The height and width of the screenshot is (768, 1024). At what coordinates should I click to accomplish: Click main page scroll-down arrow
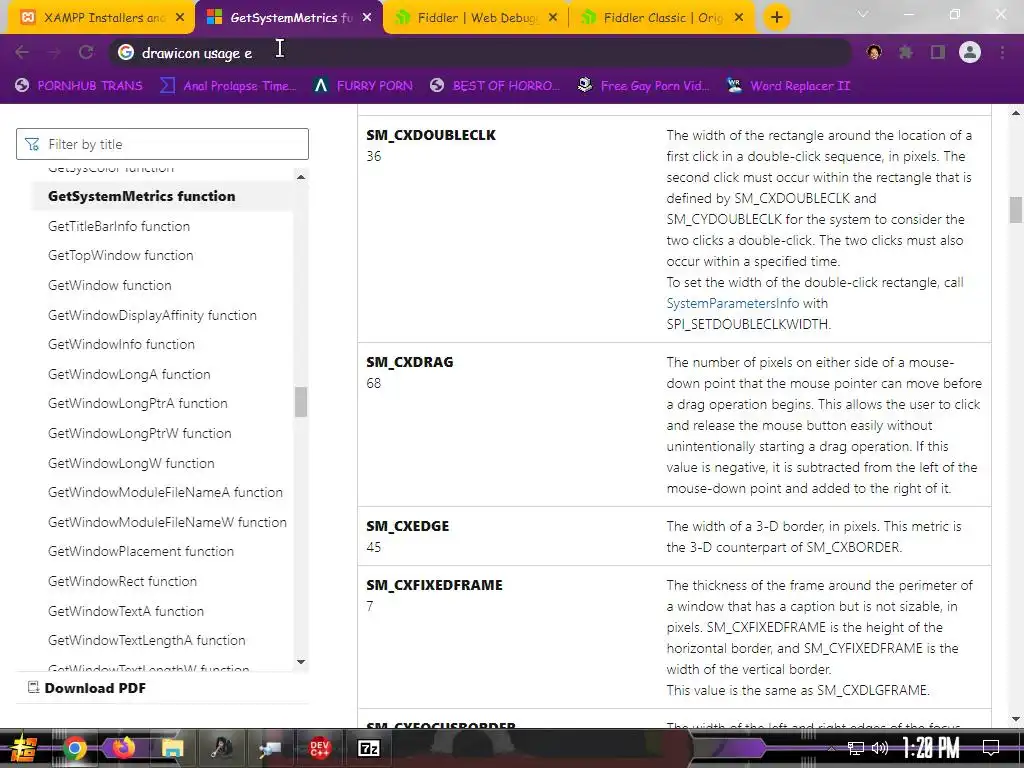[1016, 719]
